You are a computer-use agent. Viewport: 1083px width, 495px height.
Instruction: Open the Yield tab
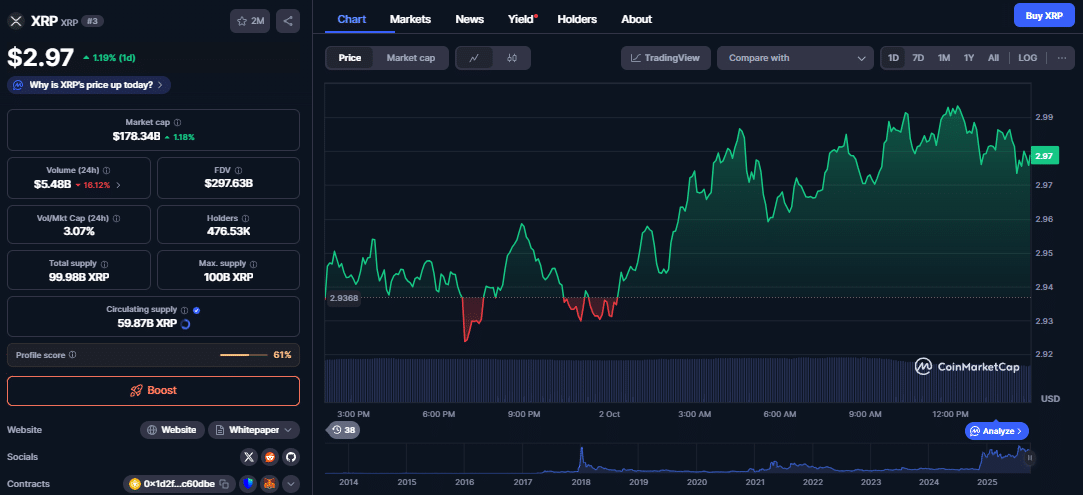pyautogui.click(x=521, y=19)
